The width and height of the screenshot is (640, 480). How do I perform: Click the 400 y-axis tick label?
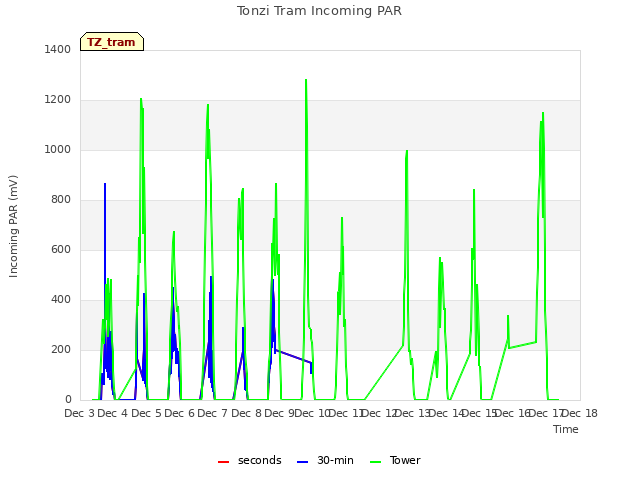pyautogui.click(x=61, y=300)
